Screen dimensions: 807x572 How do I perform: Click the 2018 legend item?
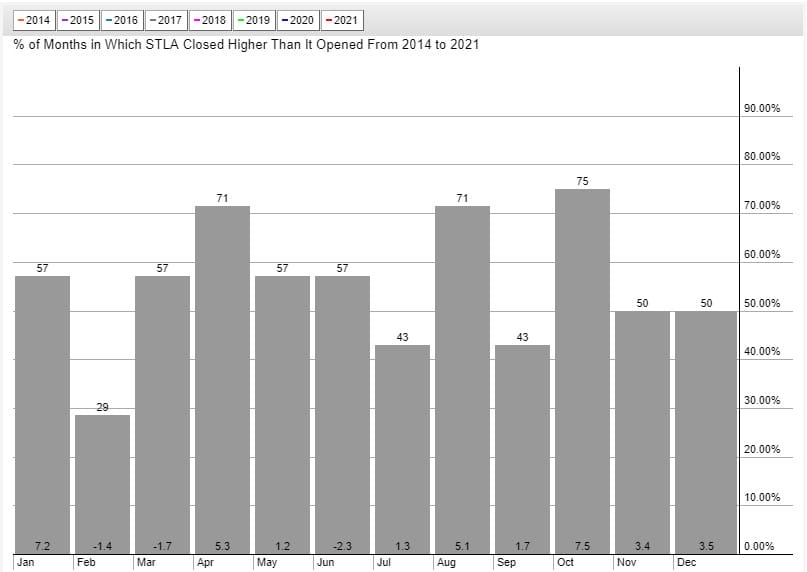coord(211,20)
